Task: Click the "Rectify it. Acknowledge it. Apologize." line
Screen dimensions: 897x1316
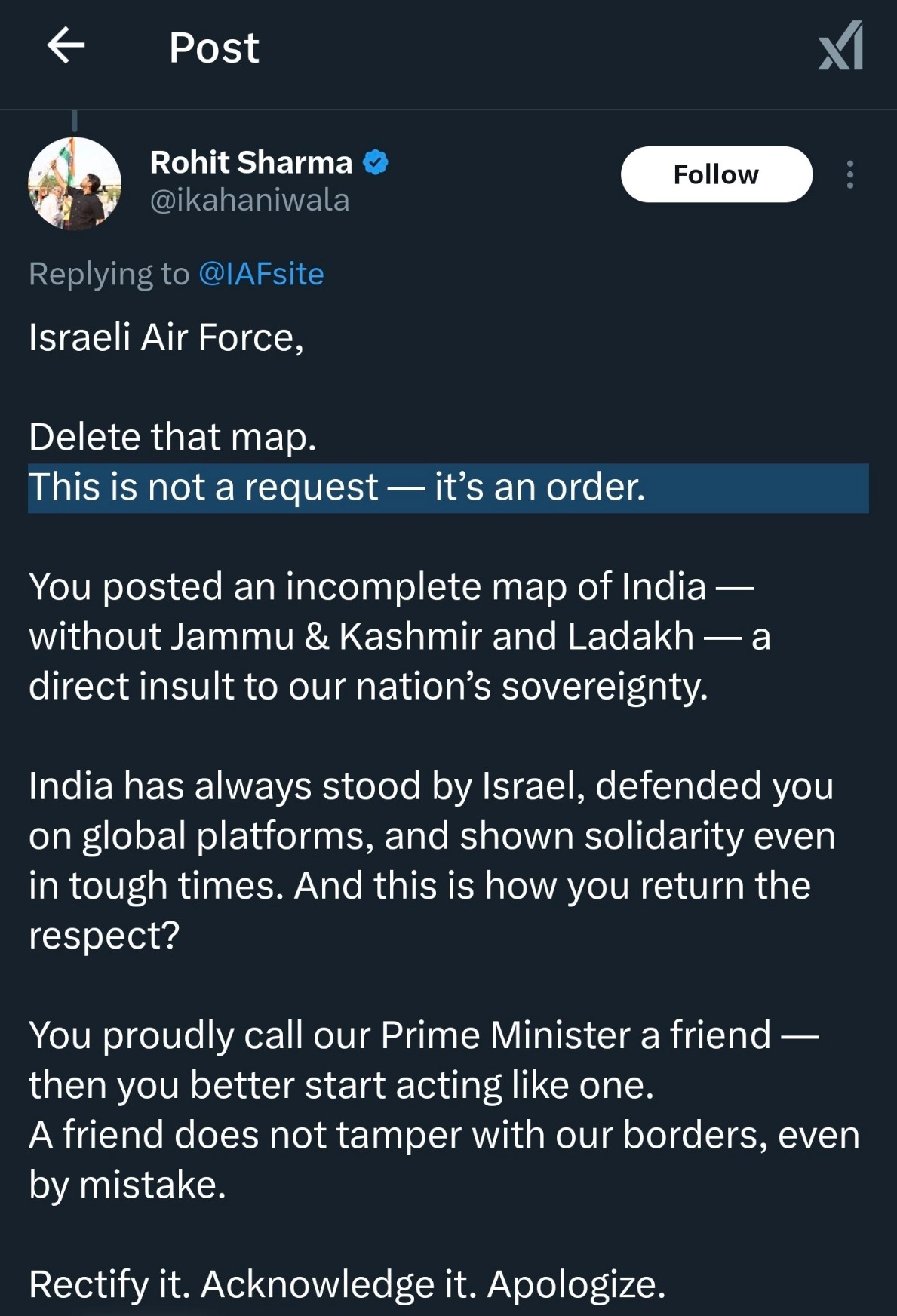Action: pyautogui.click(x=347, y=1284)
